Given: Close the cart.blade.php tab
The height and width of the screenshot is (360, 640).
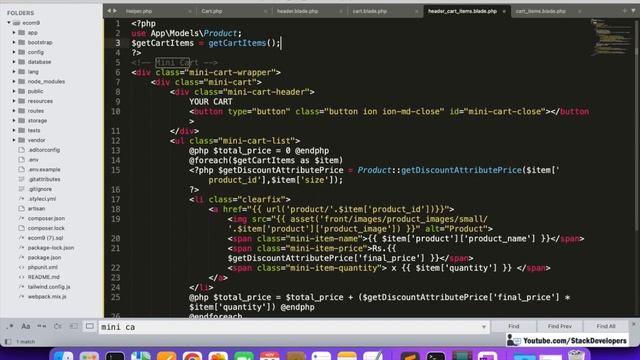Looking at the screenshot, I should 416,11.
